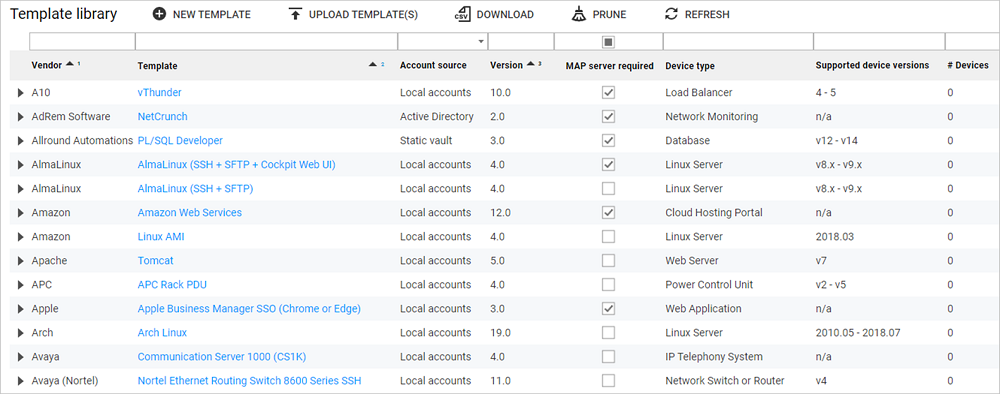Click the MAP server required filter checkbox
Image resolution: width=1000 pixels, height=394 pixels.
point(609,41)
